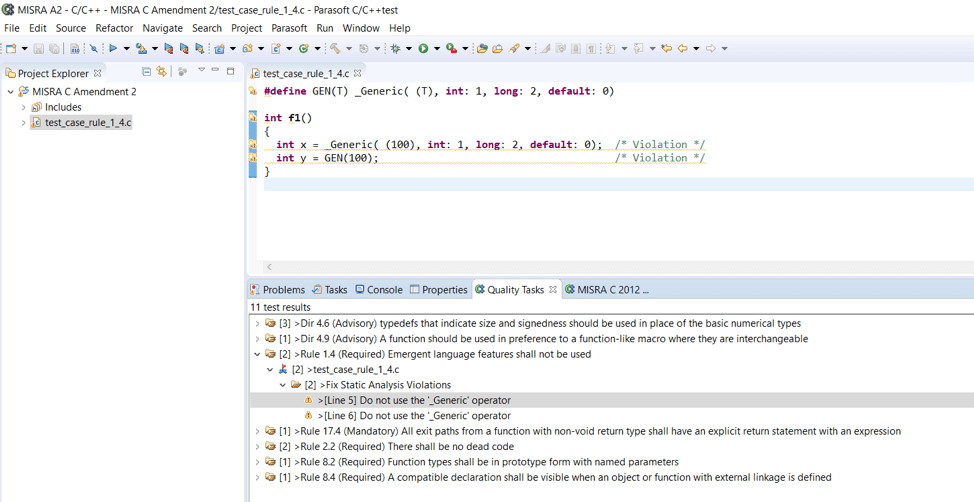
Task: Click the Build hammer icon
Action: tap(335, 48)
